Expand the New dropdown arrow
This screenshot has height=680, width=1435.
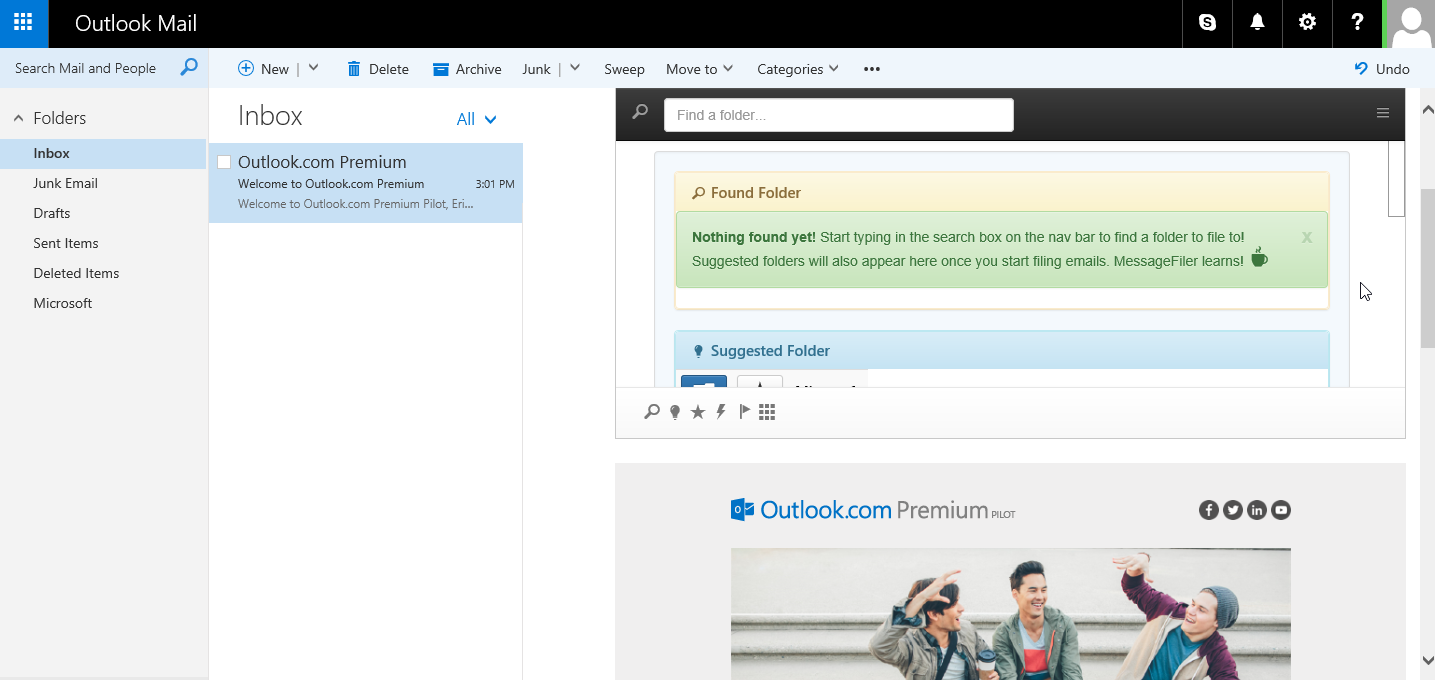(x=313, y=68)
